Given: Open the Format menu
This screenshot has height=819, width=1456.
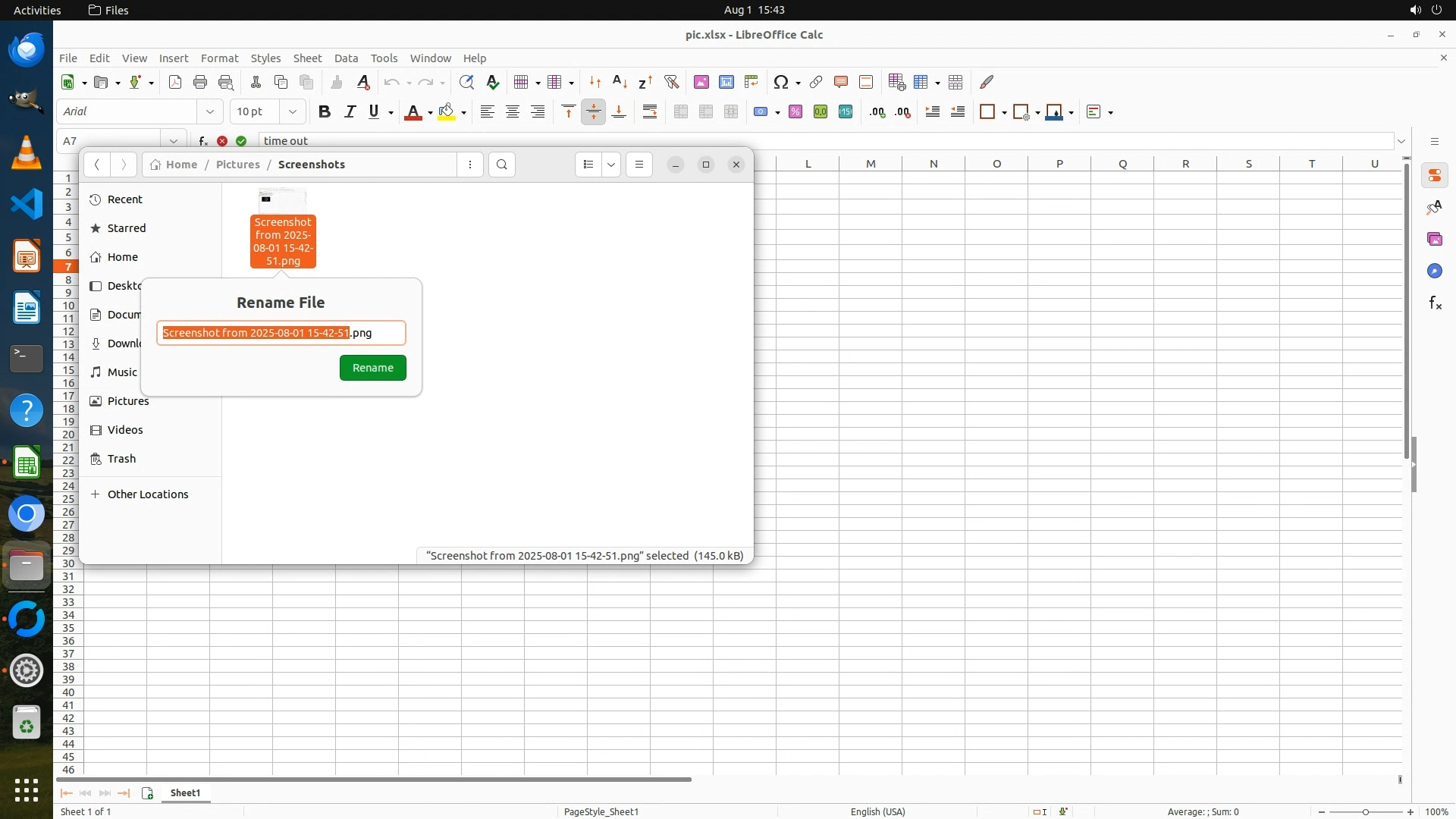Looking at the screenshot, I should pos(219,58).
